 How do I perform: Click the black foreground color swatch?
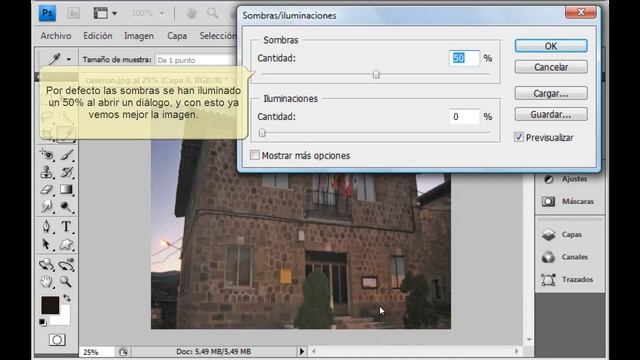(50, 305)
